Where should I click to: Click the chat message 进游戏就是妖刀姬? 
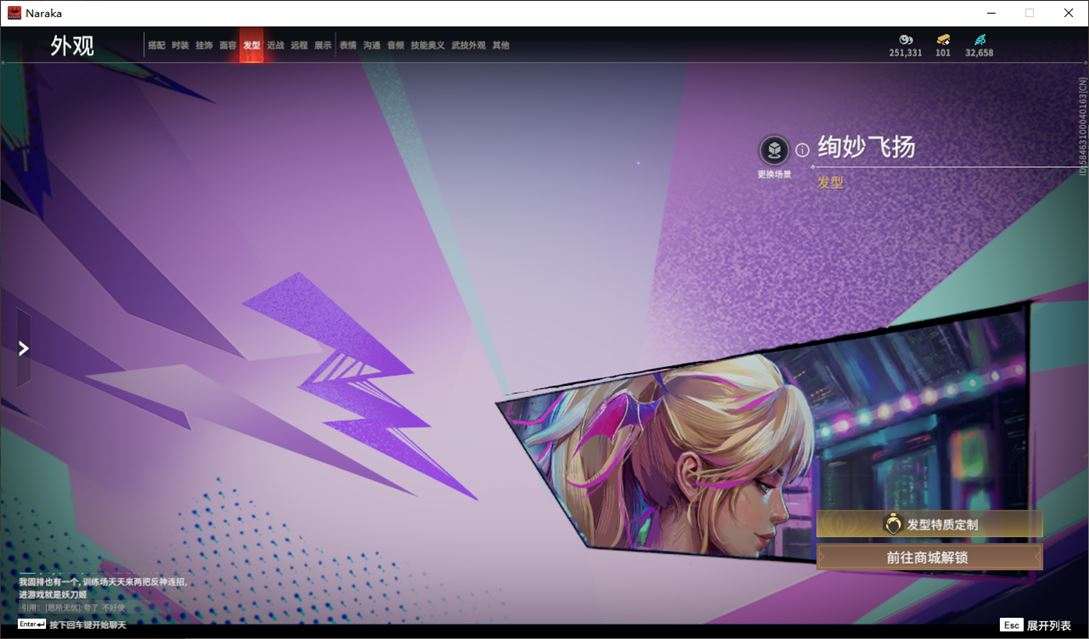coord(53,595)
